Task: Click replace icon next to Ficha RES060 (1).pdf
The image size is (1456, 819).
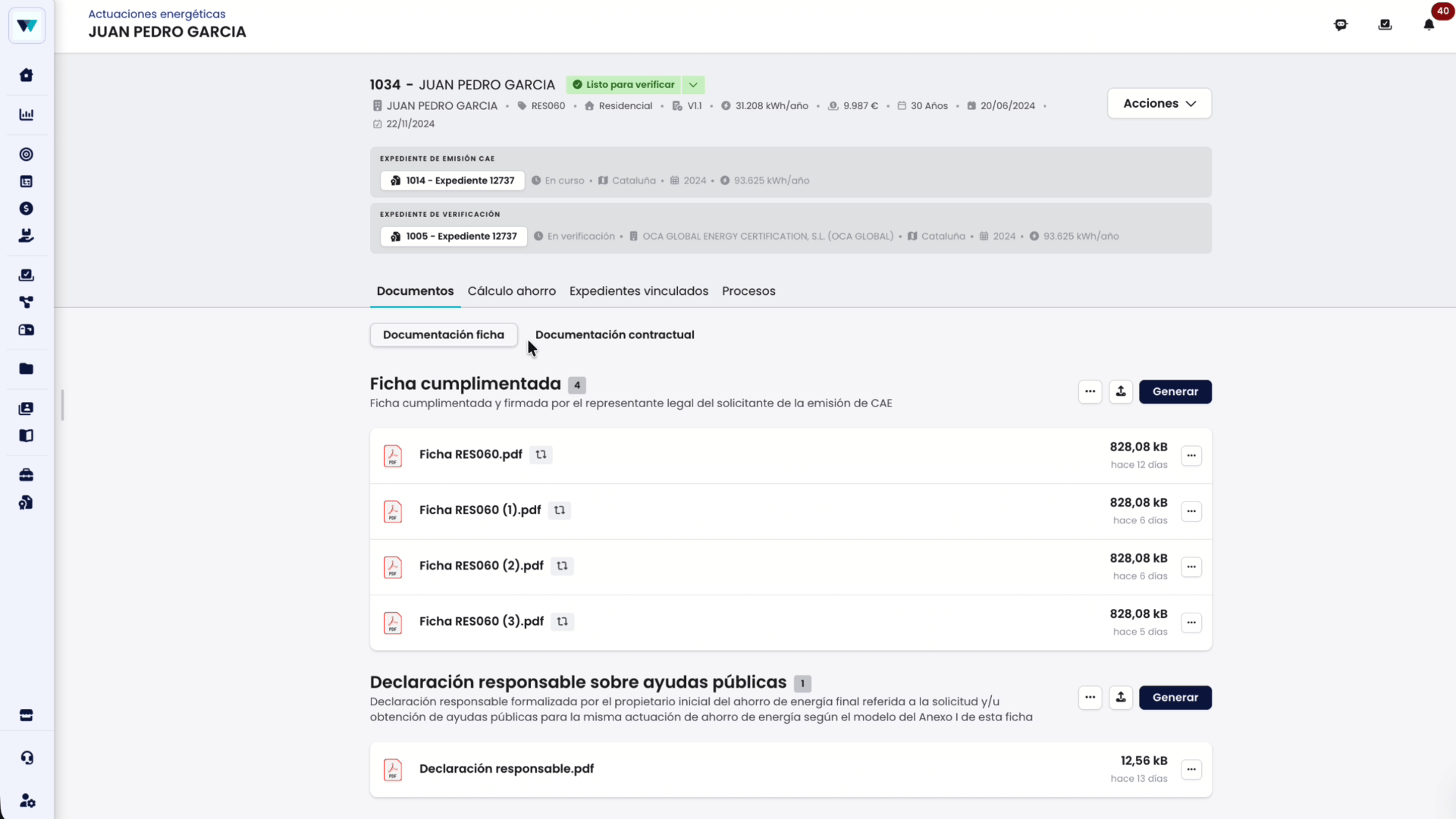Action: tap(560, 510)
